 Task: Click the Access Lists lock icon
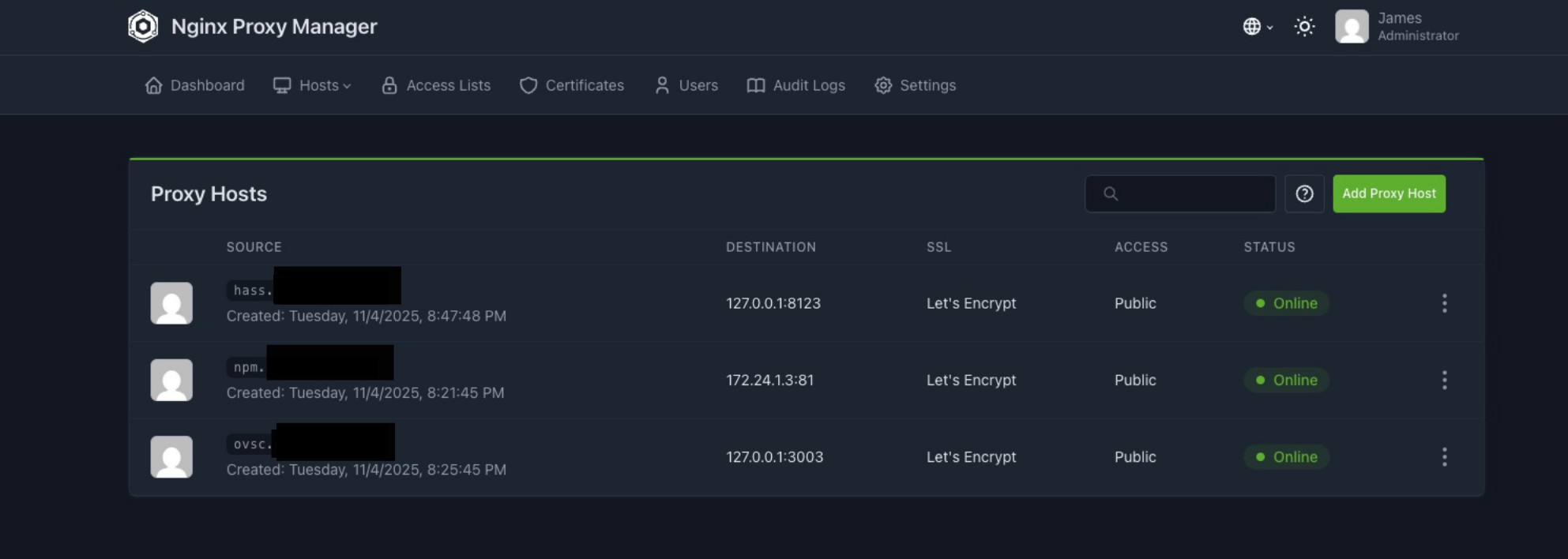389,85
